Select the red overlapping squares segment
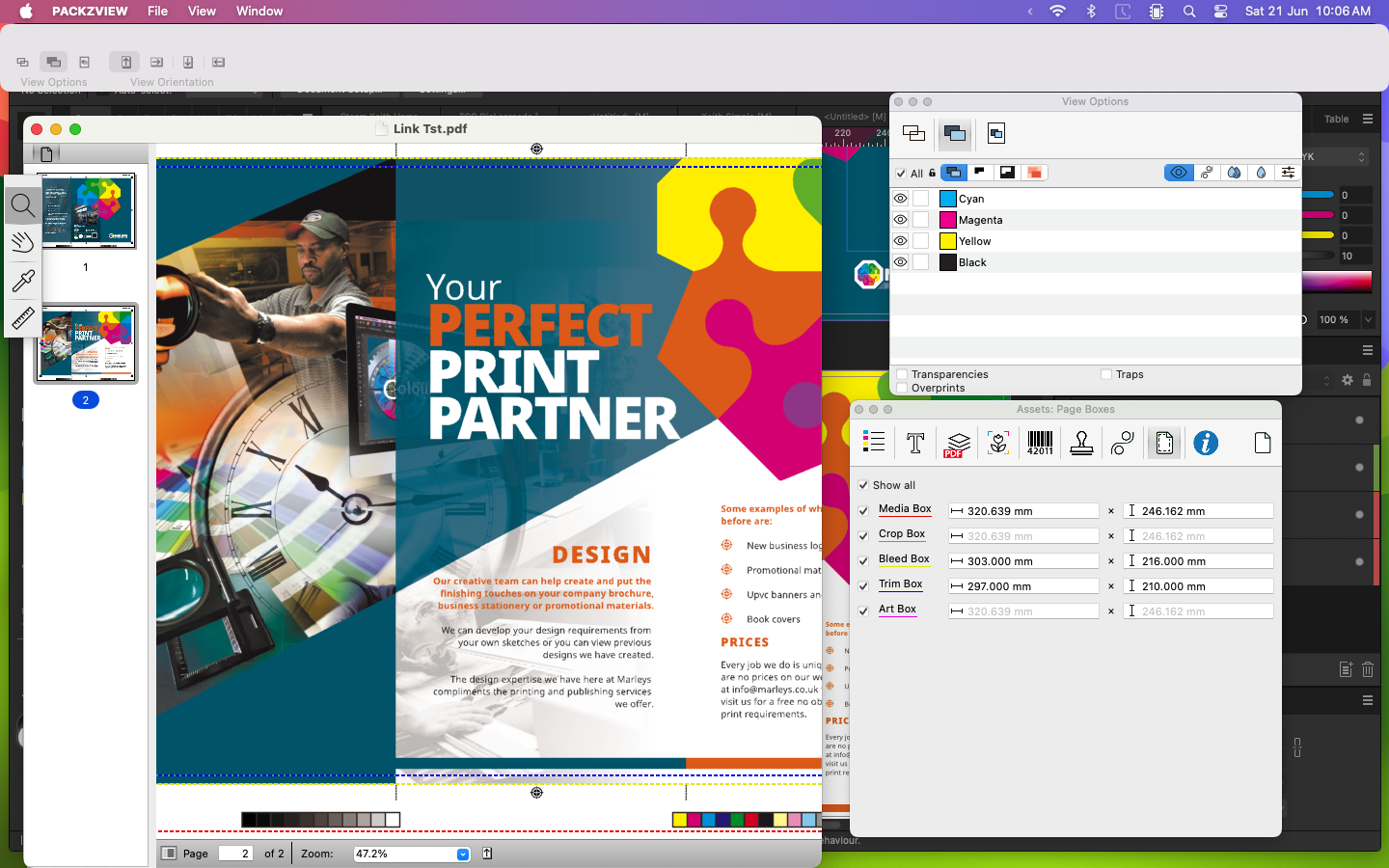This screenshot has height=868, width=1389. 1034,173
